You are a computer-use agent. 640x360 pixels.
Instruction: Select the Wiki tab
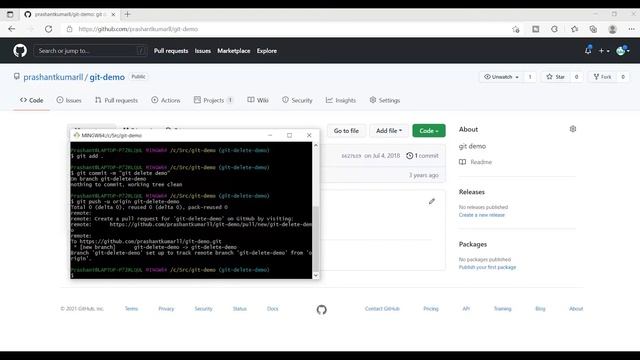click(258, 100)
